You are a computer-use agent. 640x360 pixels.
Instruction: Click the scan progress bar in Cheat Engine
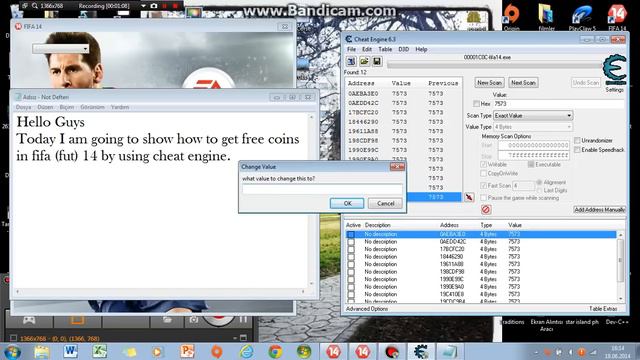(494, 64)
